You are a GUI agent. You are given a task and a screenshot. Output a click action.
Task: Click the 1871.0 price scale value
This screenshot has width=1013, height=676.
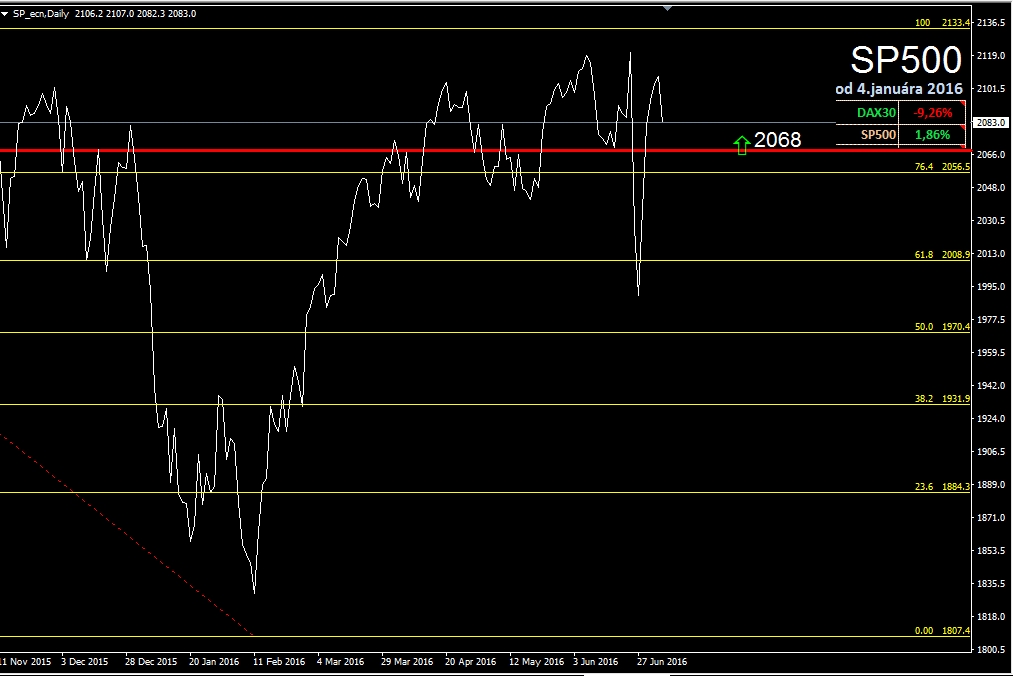pos(991,517)
